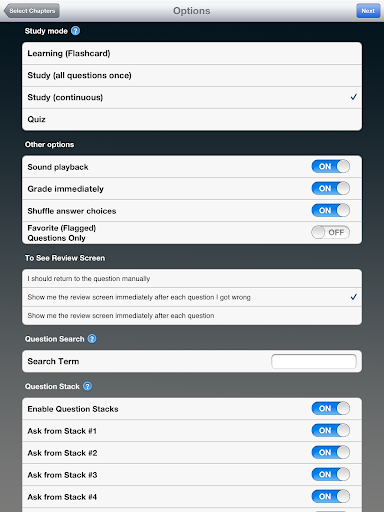384x512 pixels.
Task: Select 'I should return to the question manually'
Action: 192,279
